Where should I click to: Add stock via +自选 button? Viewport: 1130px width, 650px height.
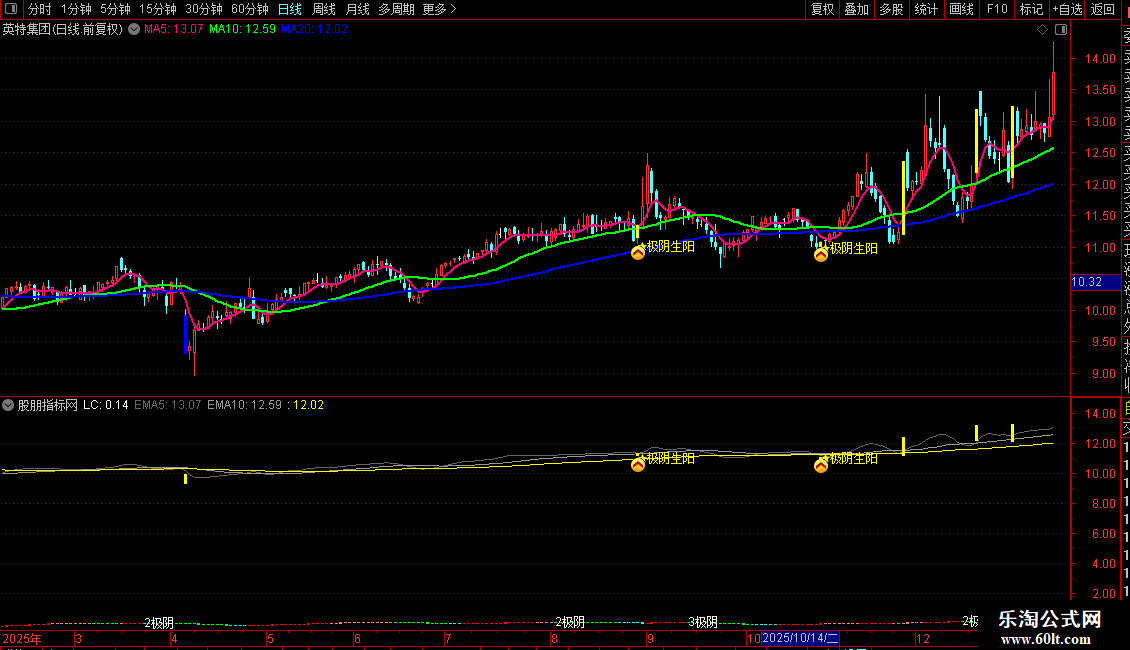pyautogui.click(x=1068, y=9)
